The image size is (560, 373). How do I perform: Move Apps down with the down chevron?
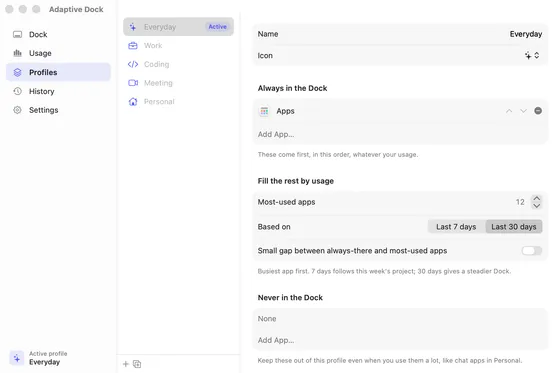[x=523, y=111]
